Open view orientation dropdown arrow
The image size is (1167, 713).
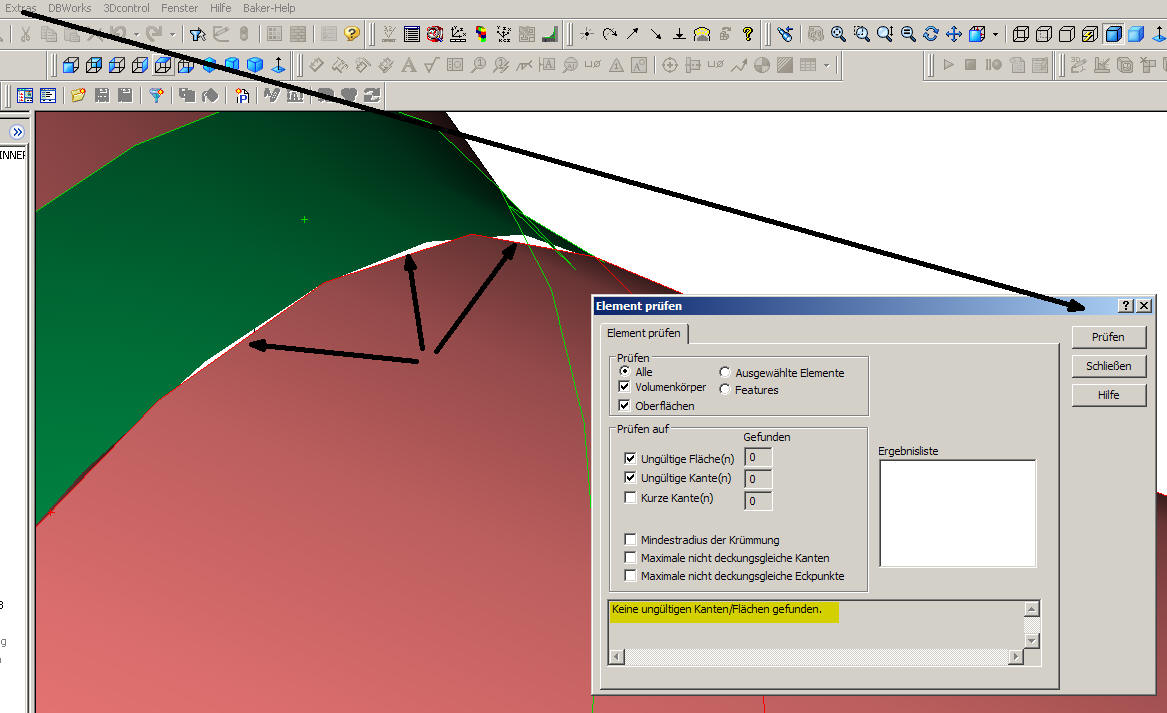coord(995,34)
